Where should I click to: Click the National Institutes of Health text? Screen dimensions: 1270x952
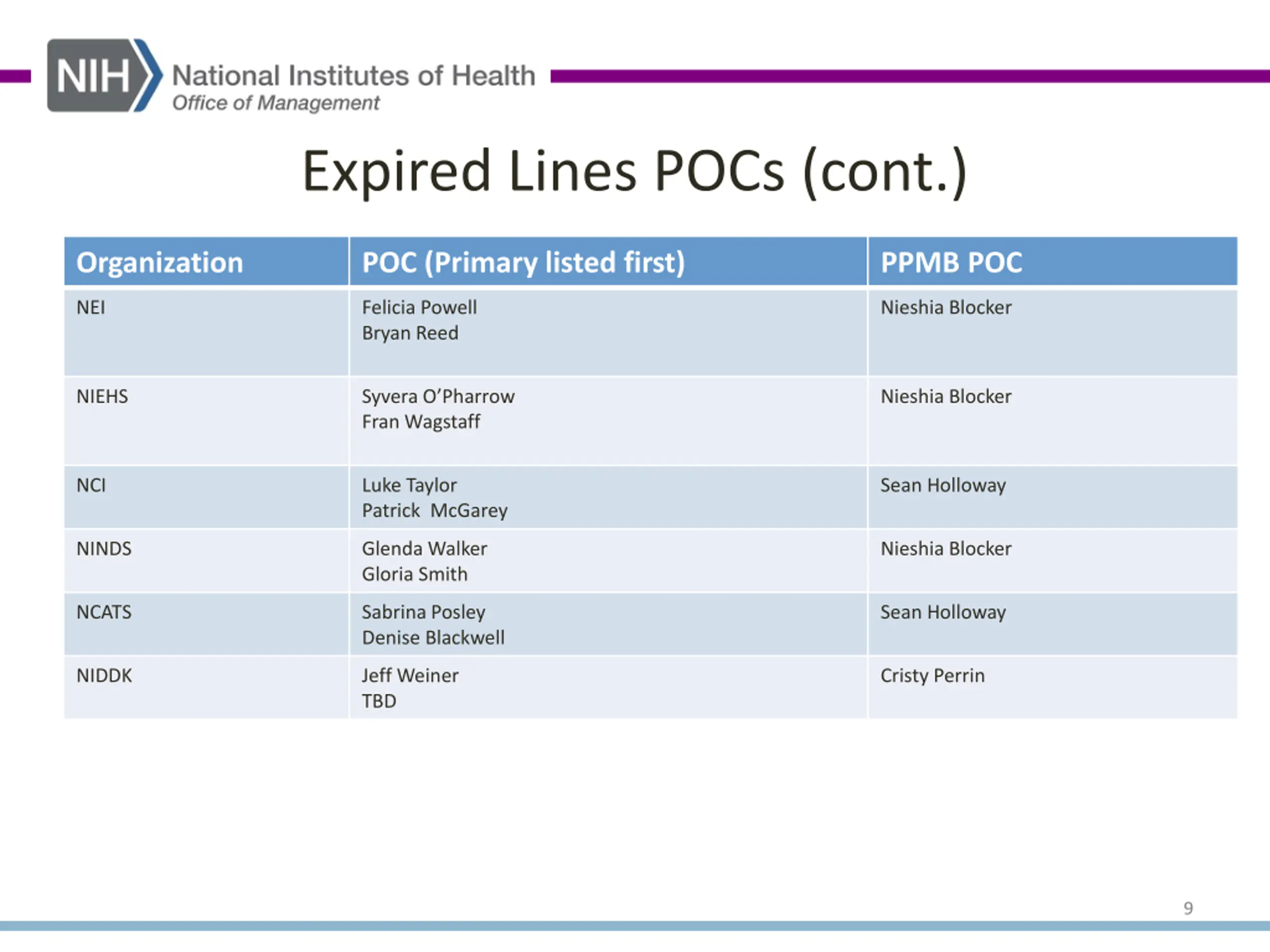pos(353,76)
